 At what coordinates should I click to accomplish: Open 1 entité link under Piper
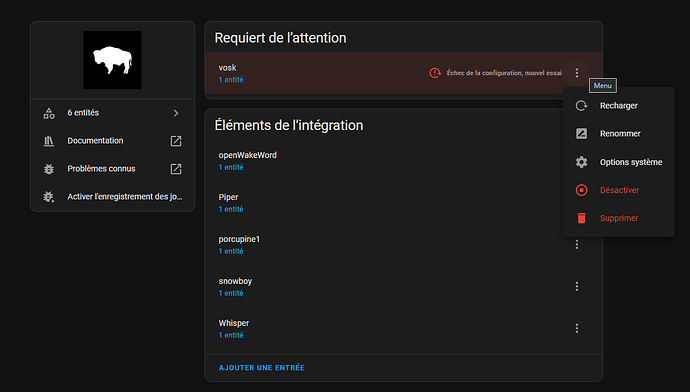231,209
